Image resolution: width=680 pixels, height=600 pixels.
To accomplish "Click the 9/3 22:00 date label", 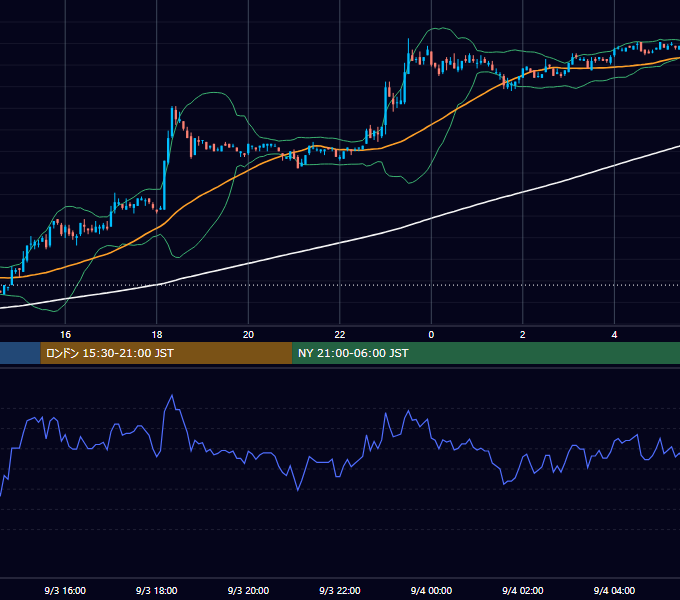I will point(340,590).
